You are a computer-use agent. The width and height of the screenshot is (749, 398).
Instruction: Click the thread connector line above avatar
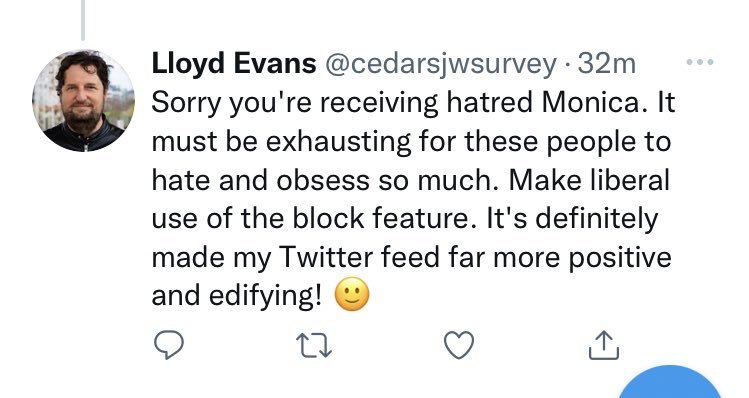pos(83,20)
